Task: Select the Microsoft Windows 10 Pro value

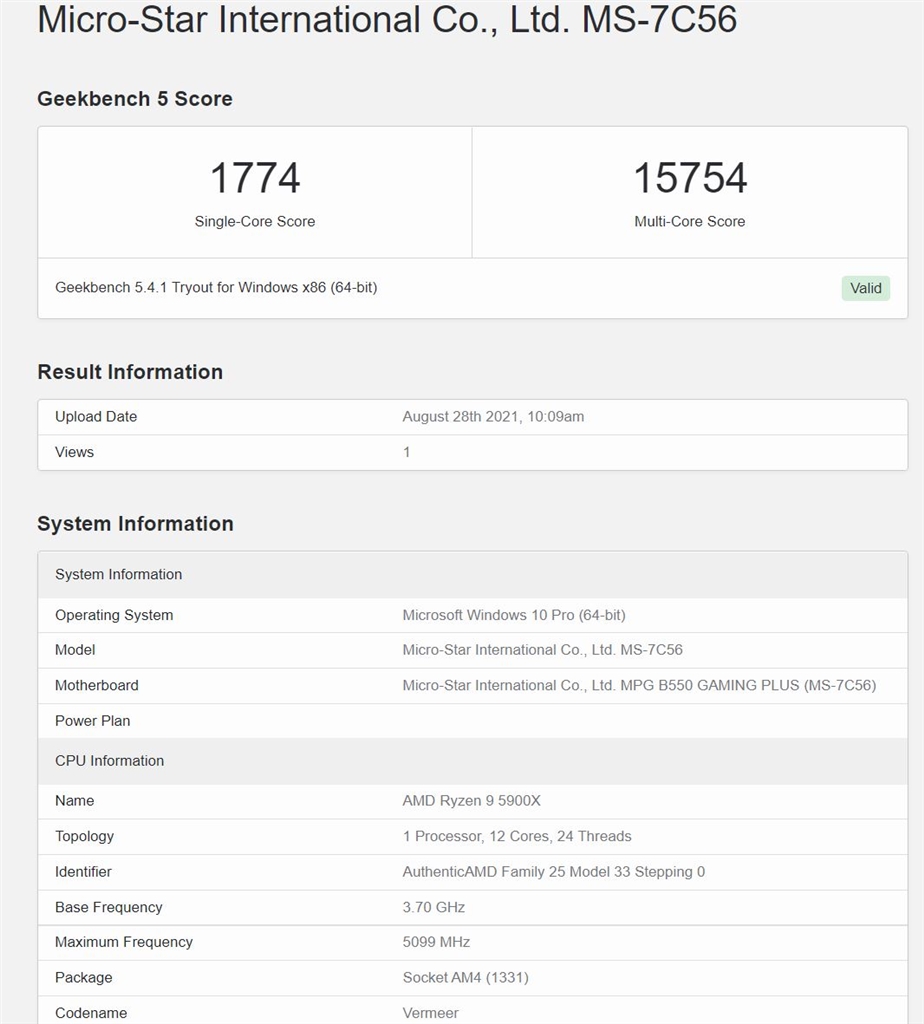Action: tap(514, 615)
